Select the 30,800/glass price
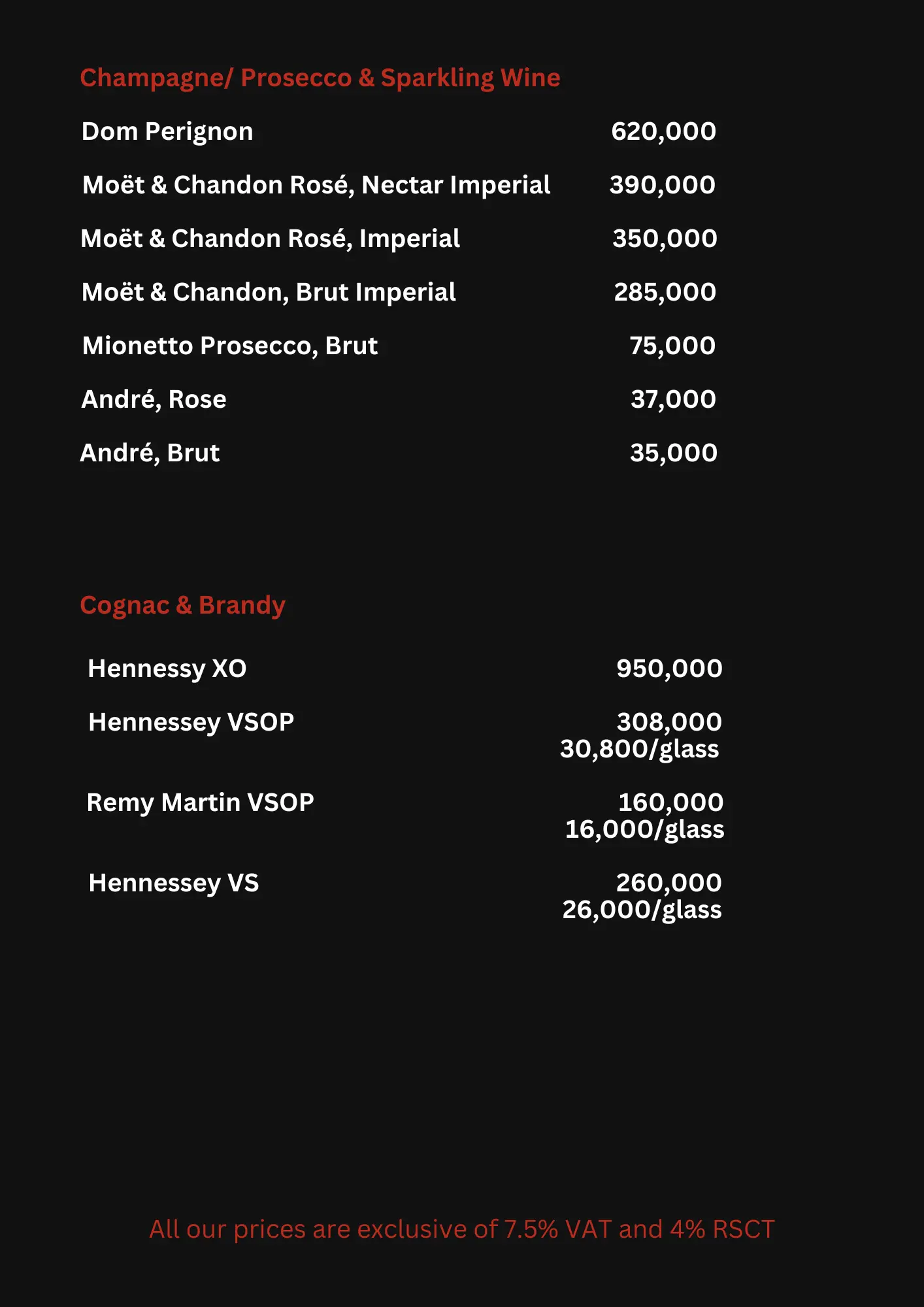The height and width of the screenshot is (1307, 924). [640, 750]
